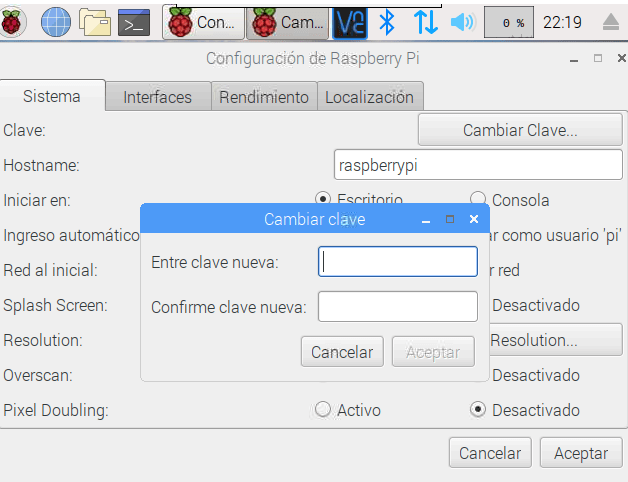Select the Escritorio boot radio button

pyautogui.click(x=323, y=199)
